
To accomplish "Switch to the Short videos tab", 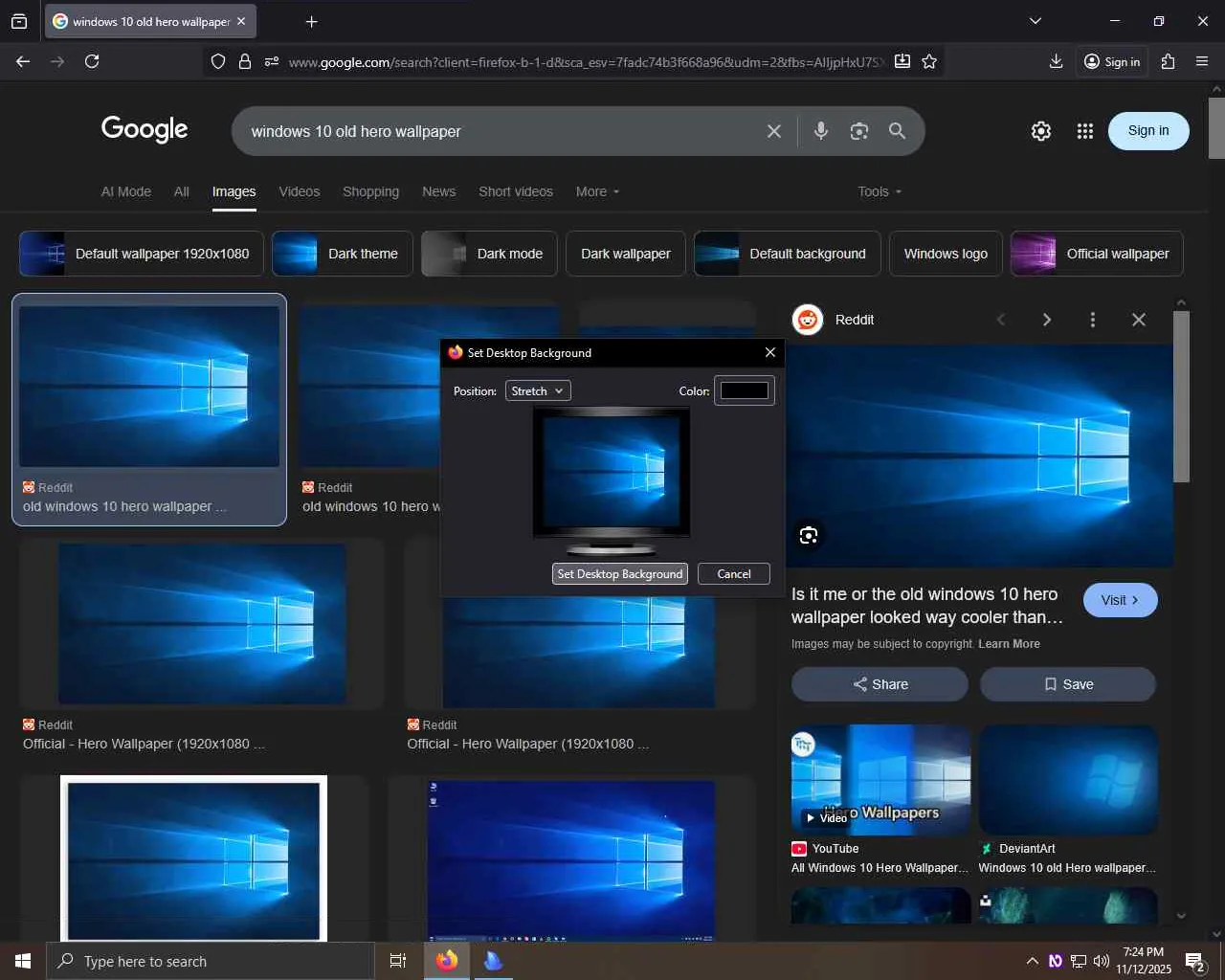I will [x=516, y=191].
